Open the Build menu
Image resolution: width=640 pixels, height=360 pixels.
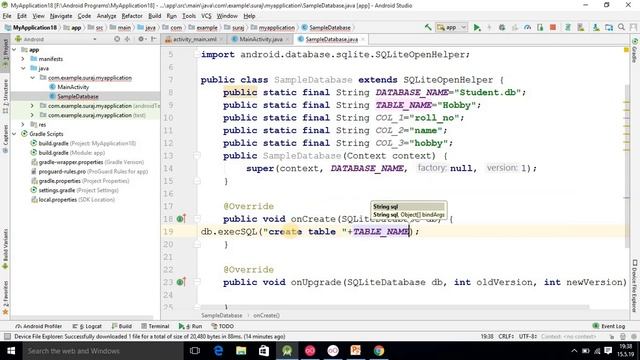[x=154, y=16]
